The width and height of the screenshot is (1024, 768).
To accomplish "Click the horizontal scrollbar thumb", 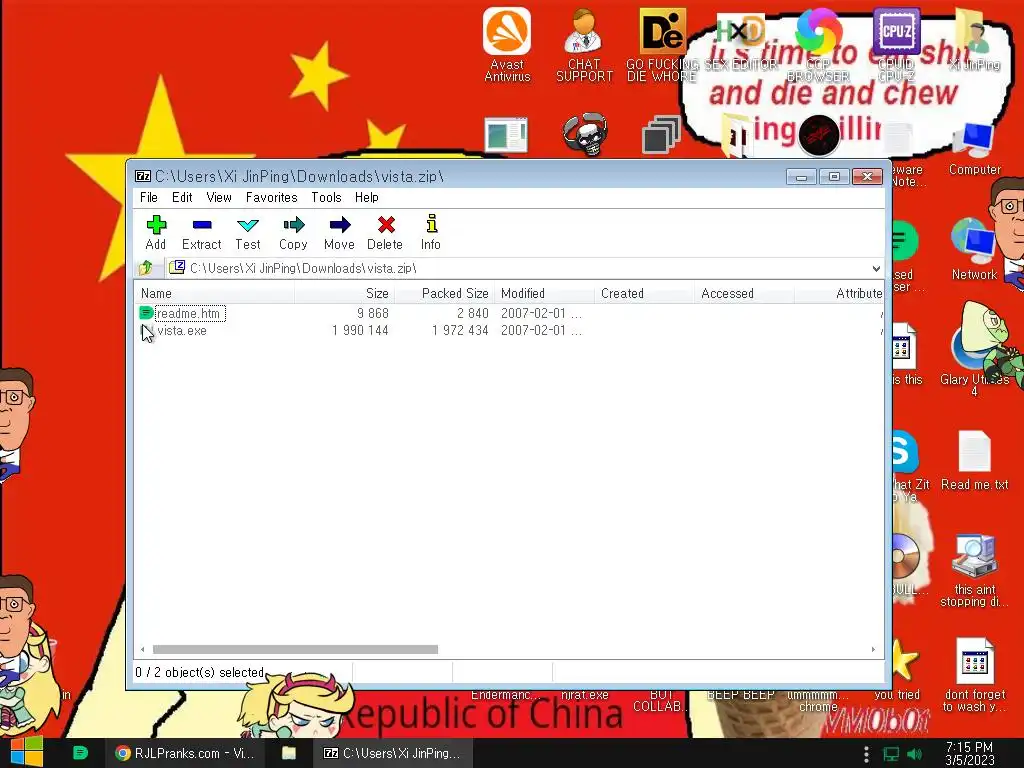I will point(295,649).
